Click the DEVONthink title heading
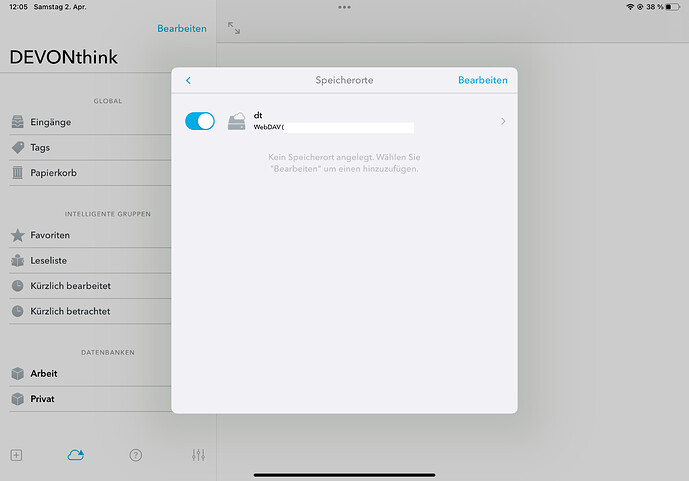This screenshot has height=481, width=689. 64,57
